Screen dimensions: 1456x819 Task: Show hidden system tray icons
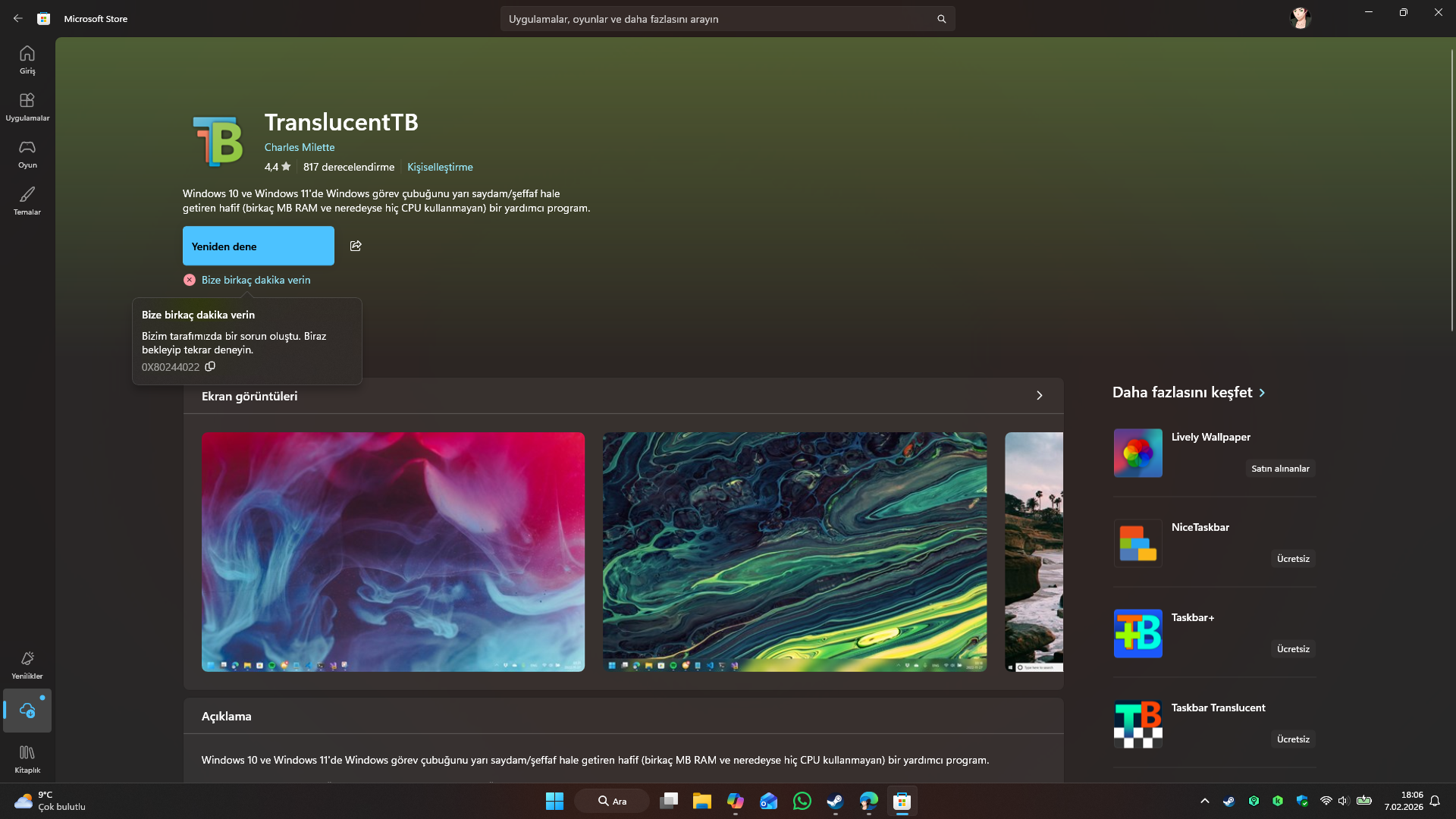point(1204,801)
